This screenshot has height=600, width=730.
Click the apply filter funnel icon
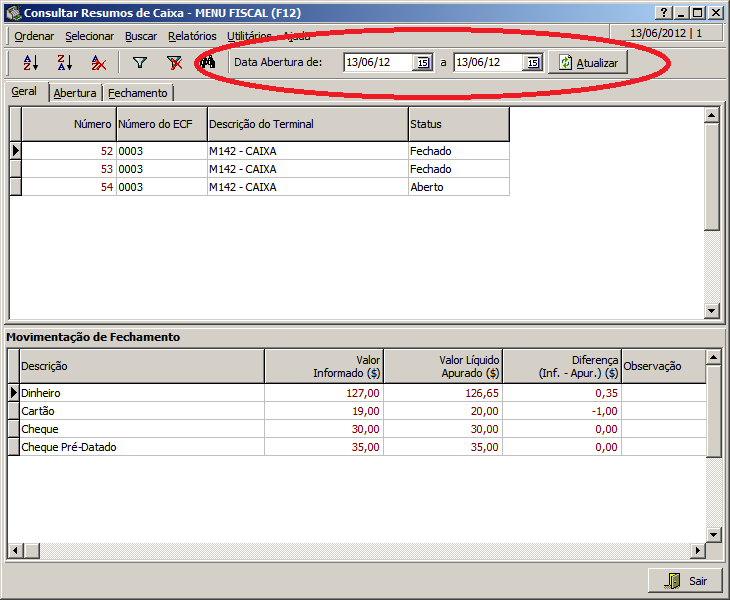point(140,62)
